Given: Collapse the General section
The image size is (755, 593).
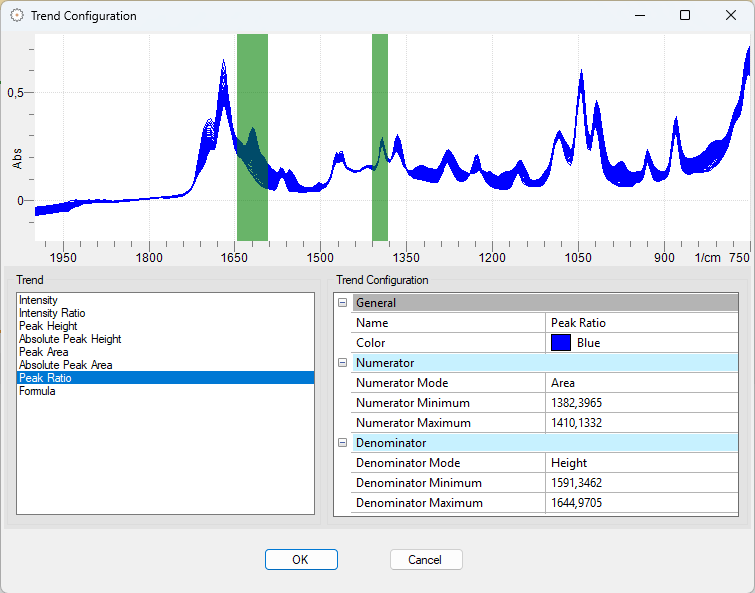Looking at the screenshot, I should (x=342, y=303).
